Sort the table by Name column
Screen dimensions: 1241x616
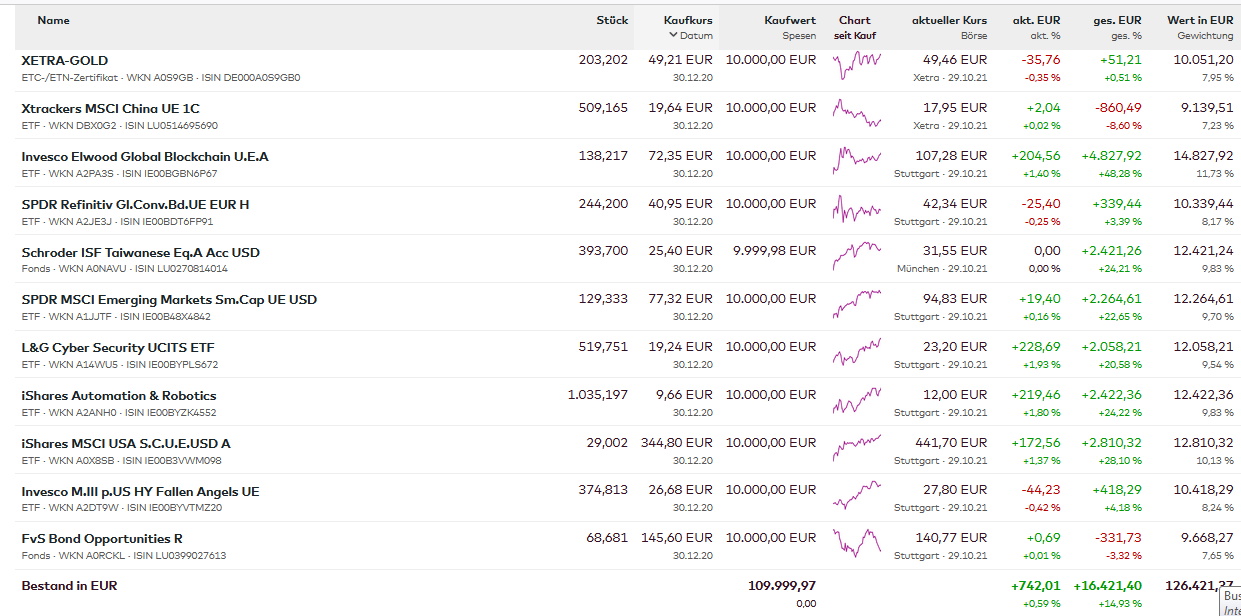coord(53,20)
